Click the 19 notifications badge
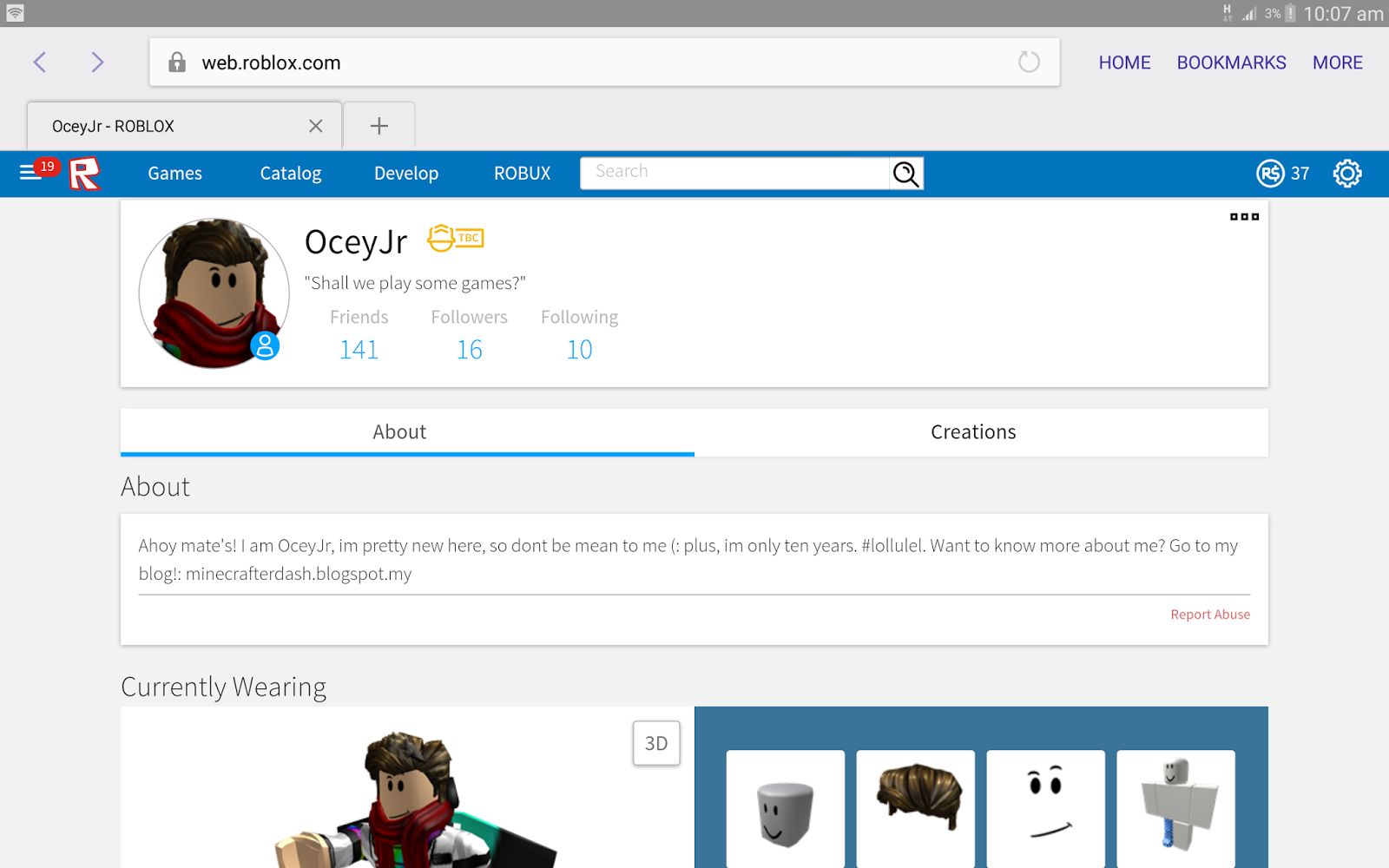 coord(47,167)
